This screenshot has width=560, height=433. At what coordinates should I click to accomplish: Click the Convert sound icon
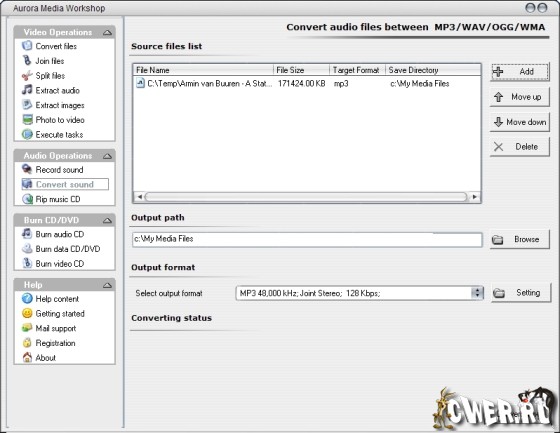tap(27, 184)
